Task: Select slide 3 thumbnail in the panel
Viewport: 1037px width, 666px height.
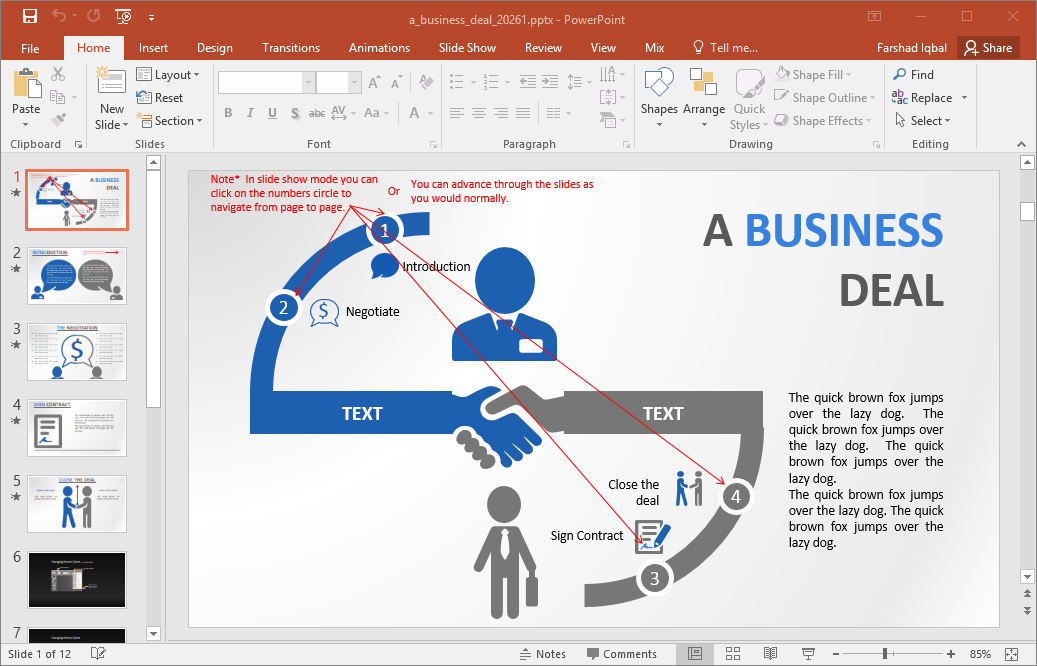Action: [77, 351]
